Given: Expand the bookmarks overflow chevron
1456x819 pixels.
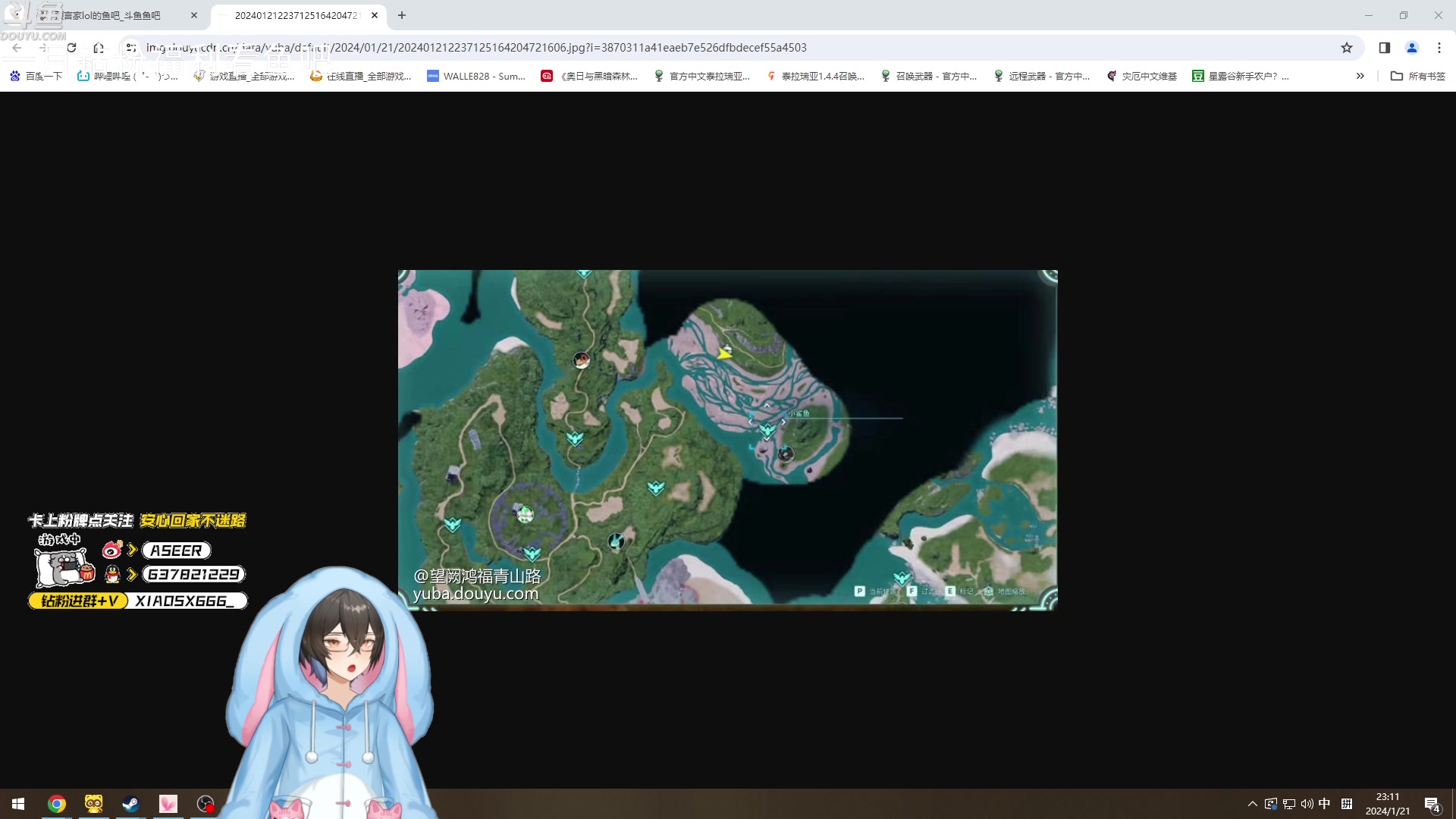Looking at the screenshot, I should 1360,76.
